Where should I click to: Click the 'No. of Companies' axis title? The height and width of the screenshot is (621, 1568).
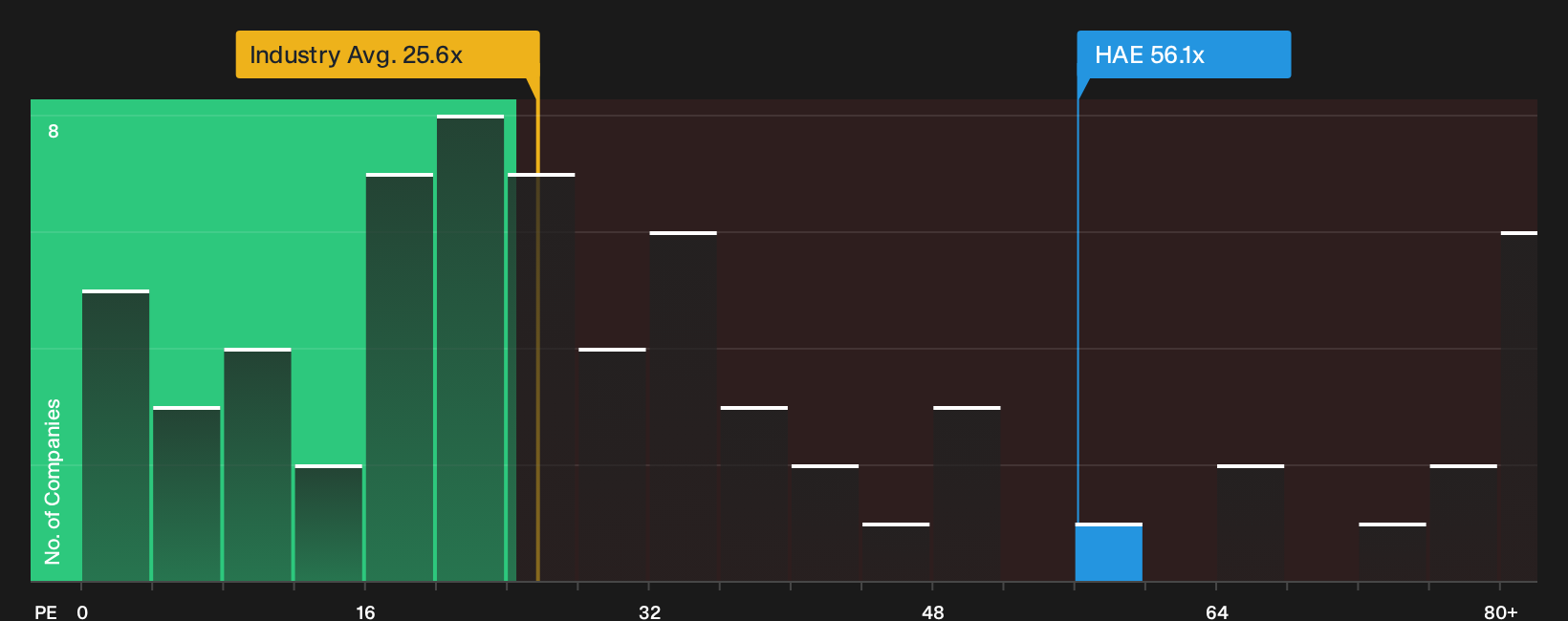tap(53, 482)
